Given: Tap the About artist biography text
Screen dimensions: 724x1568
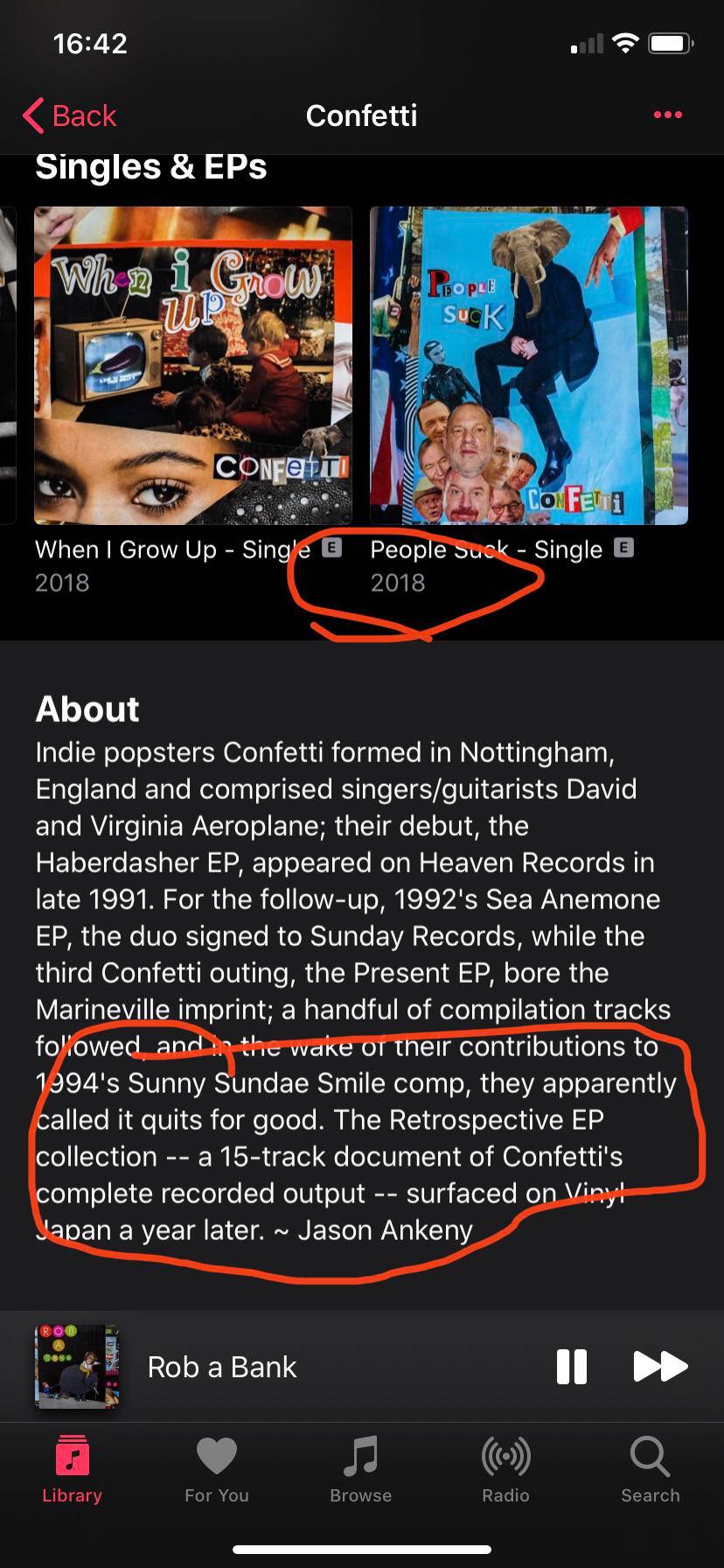Looking at the screenshot, I should [356, 990].
